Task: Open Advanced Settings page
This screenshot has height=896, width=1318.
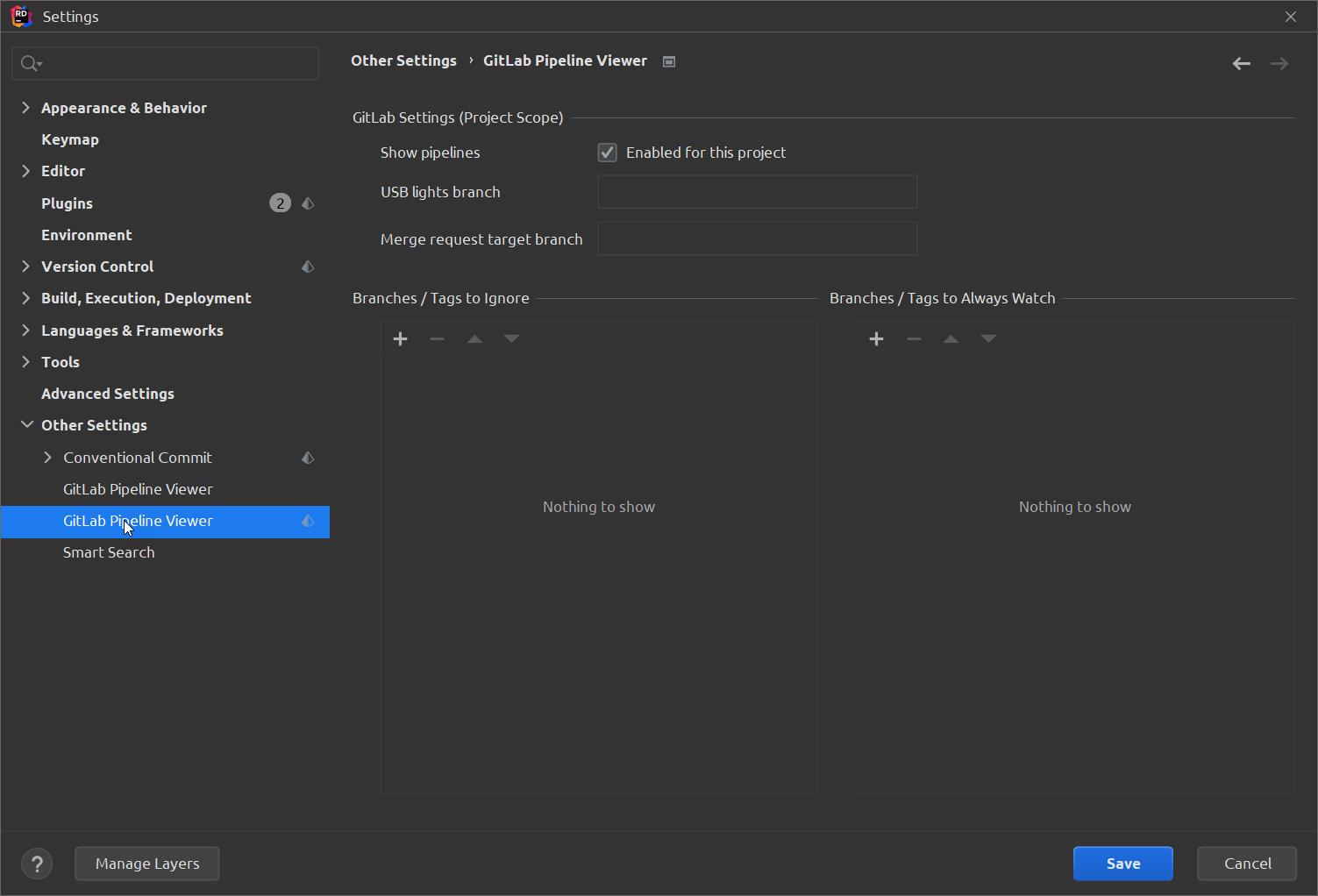Action: point(108,394)
